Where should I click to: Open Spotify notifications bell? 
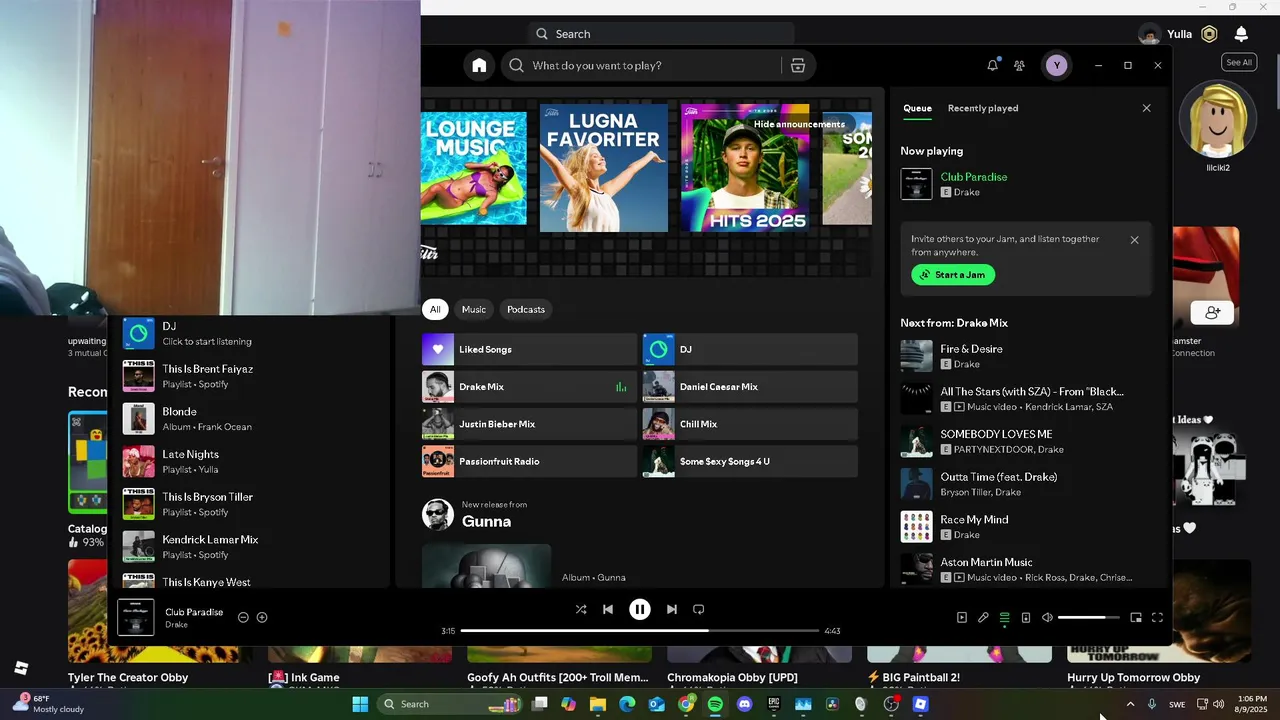(992, 65)
